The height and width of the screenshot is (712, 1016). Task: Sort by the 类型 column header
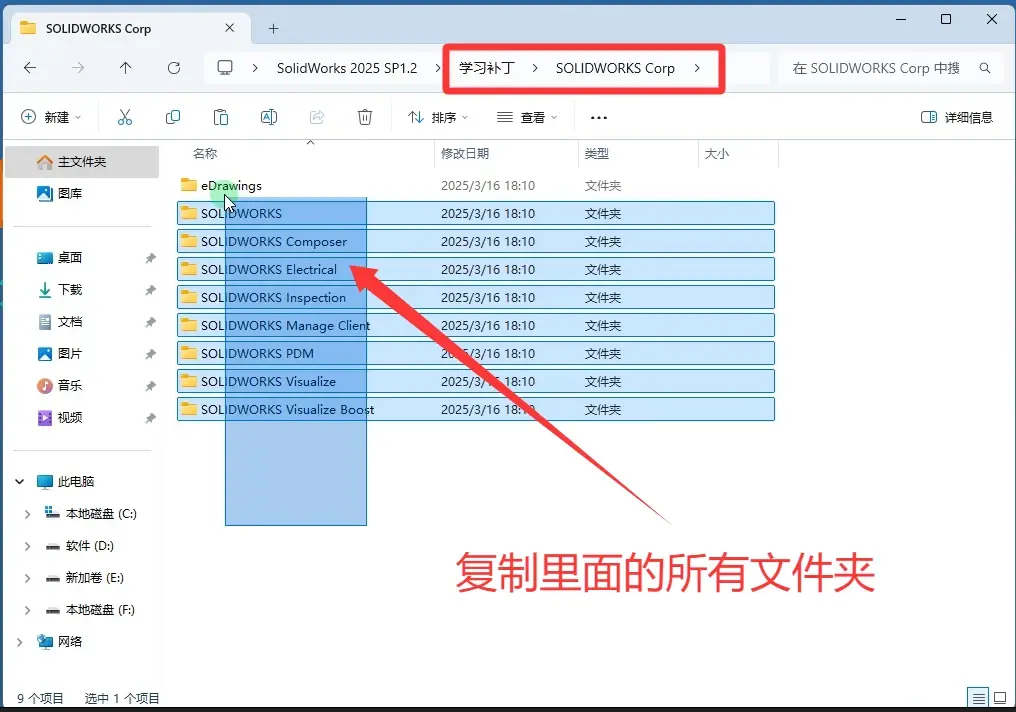[x=596, y=154]
